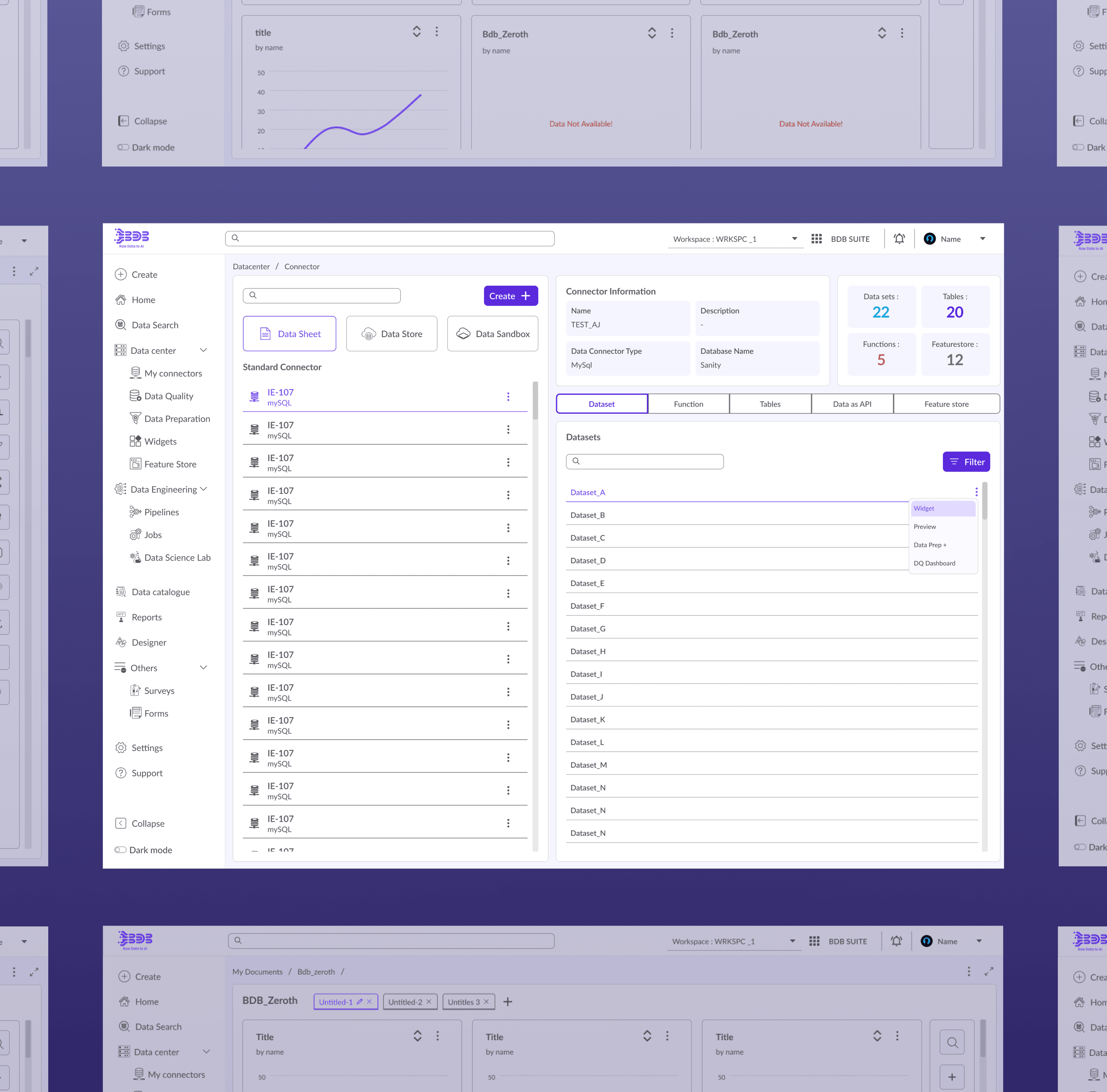Screen dimensions: 1107x1092
Task: Switch to the Tables tab
Action: point(770,404)
